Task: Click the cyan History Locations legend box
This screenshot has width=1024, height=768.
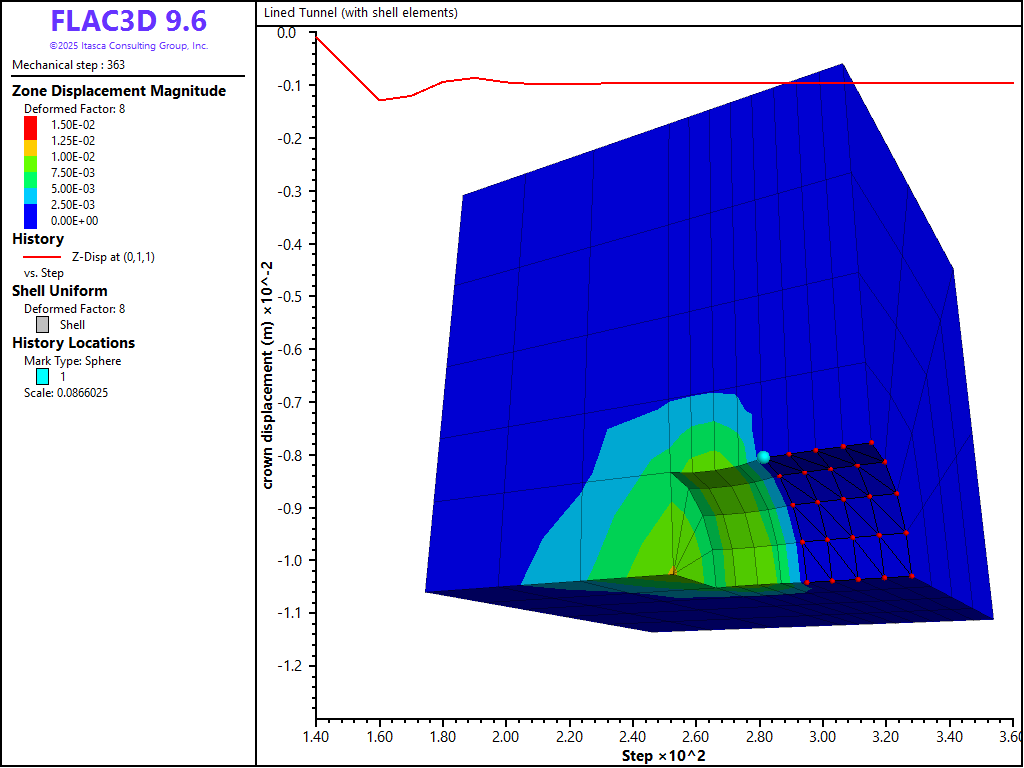Action: 42,377
